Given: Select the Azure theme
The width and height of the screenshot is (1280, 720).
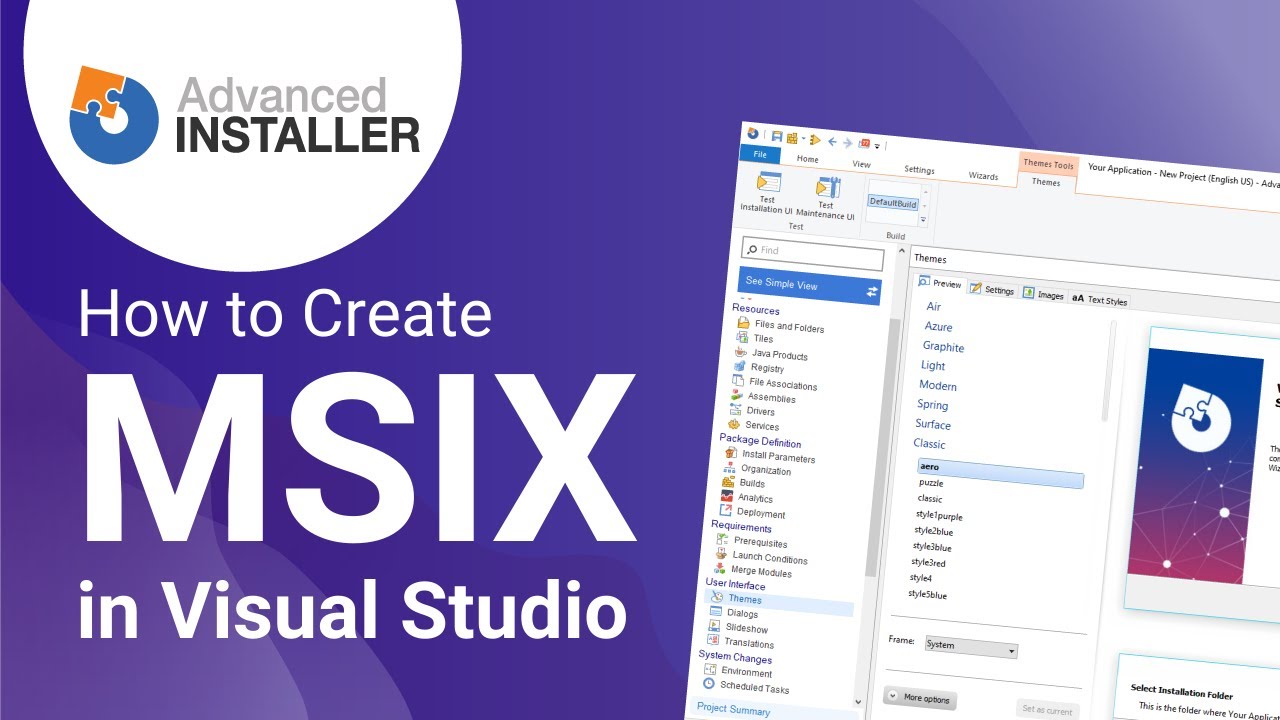Looking at the screenshot, I should click(x=938, y=326).
